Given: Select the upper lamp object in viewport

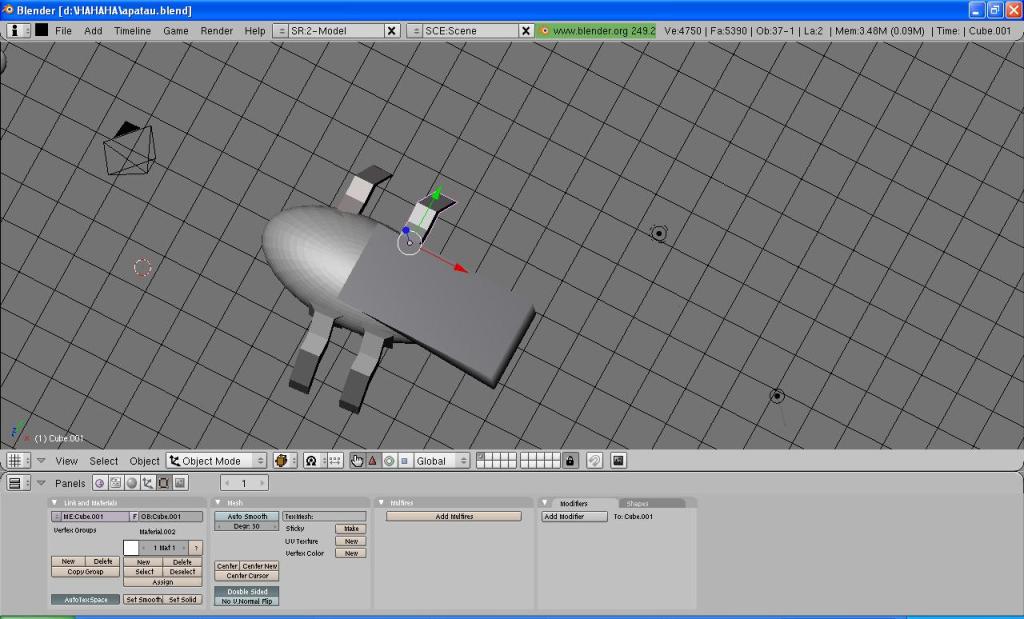Looking at the screenshot, I should pyautogui.click(x=659, y=233).
